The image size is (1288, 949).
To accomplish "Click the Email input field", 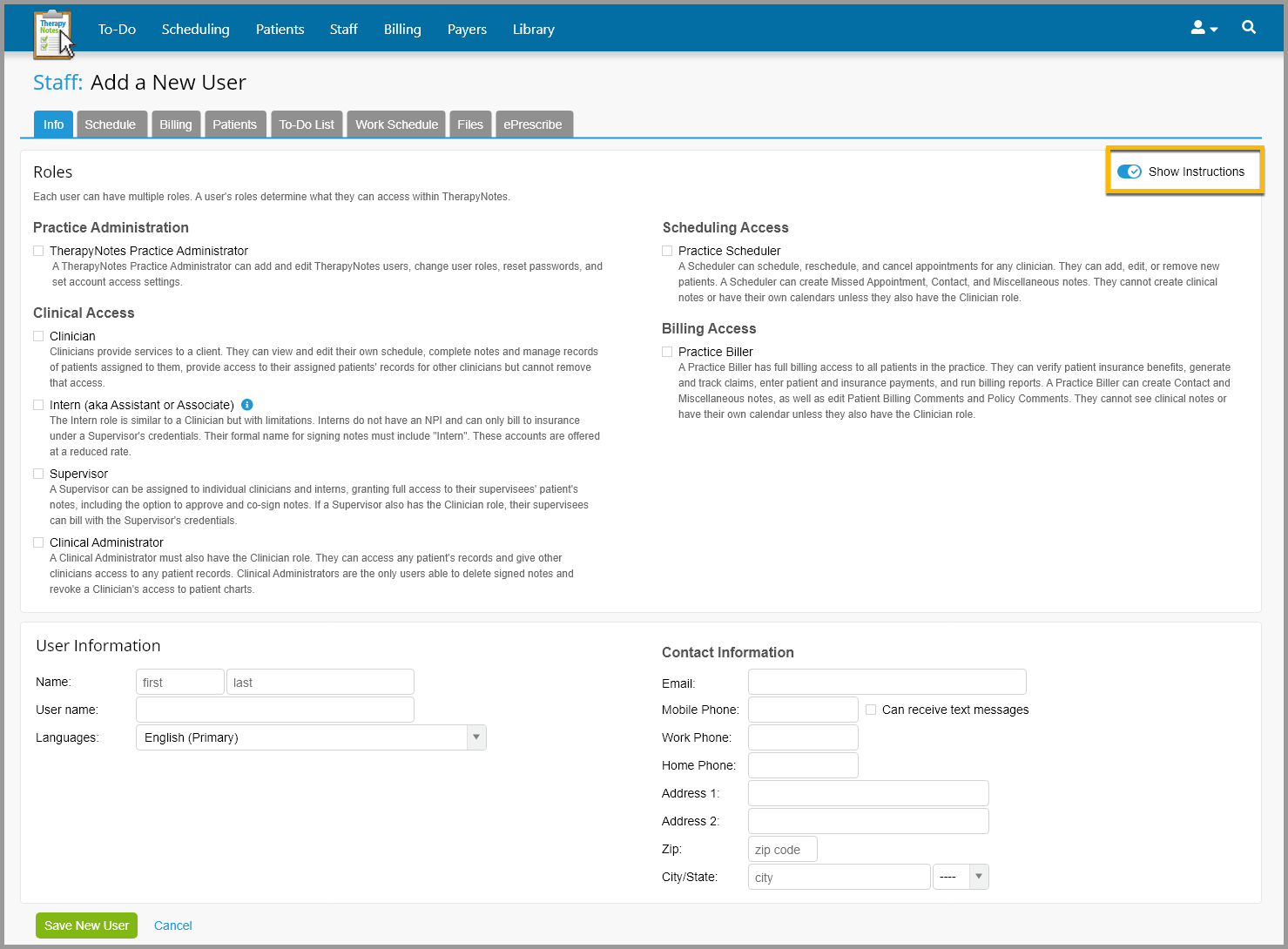I will [x=887, y=682].
